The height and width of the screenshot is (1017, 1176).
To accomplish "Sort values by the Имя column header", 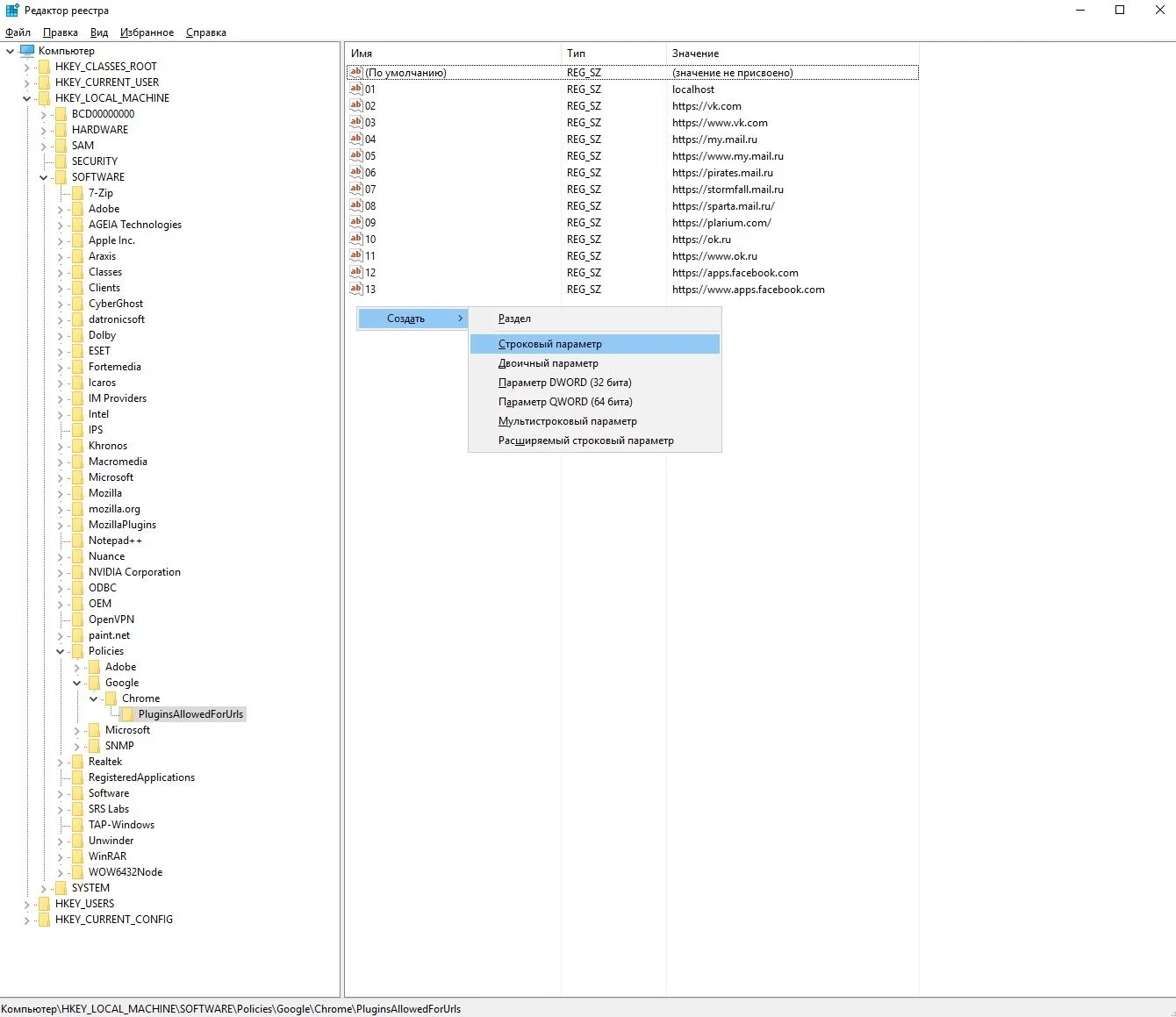I will click(x=453, y=54).
